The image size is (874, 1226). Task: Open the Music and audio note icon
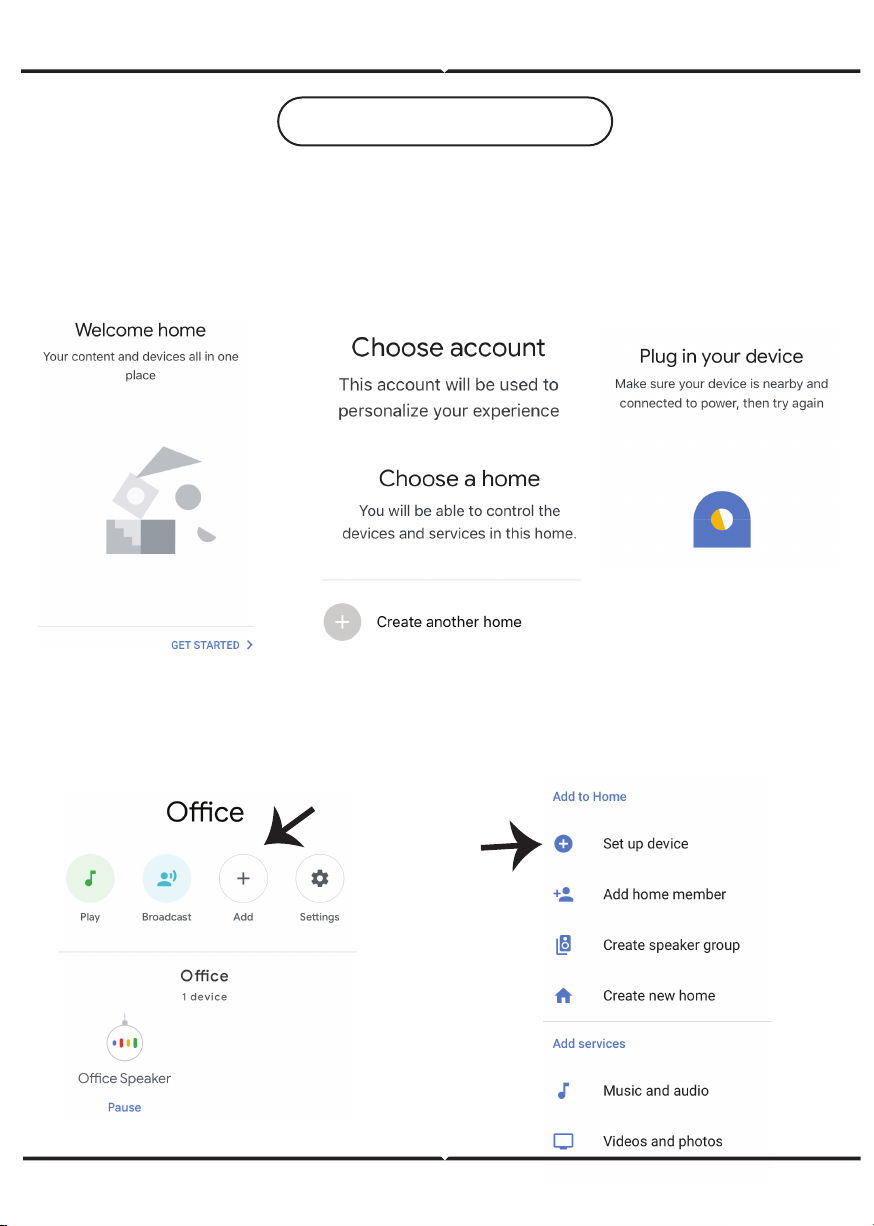tap(563, 1090)
